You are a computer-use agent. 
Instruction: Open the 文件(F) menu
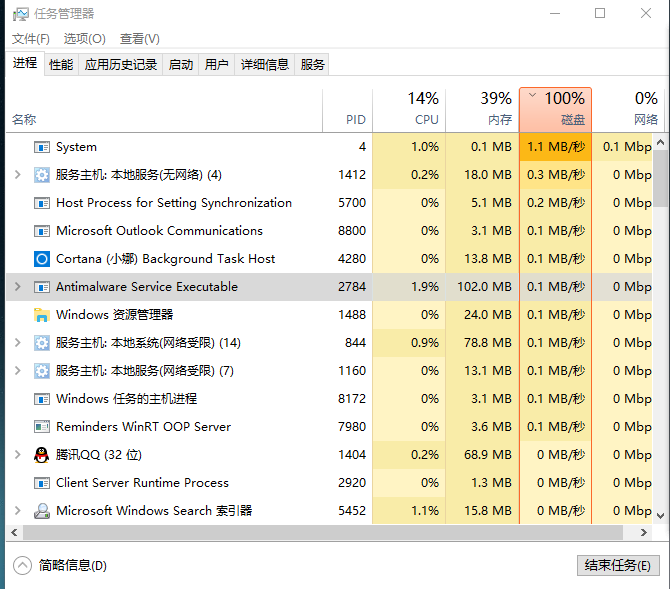click(x=31, y=39)
